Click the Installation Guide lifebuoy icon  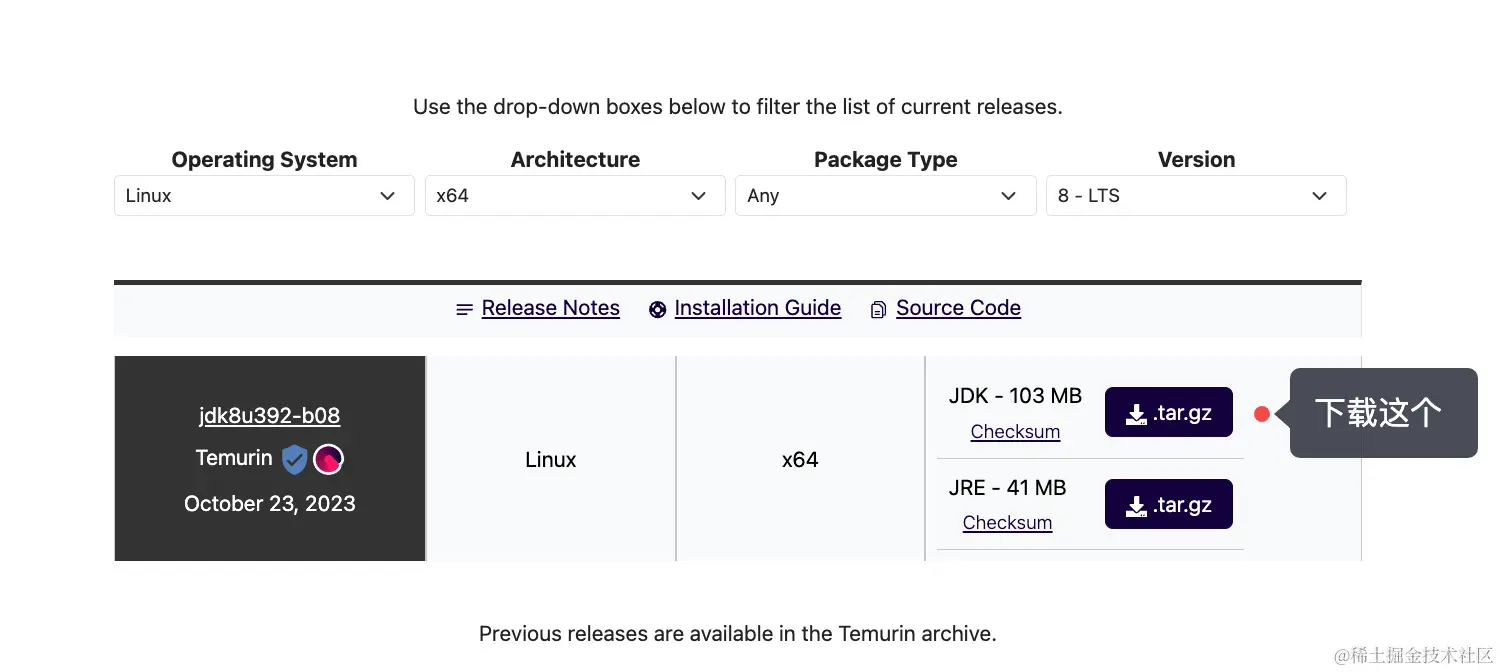point(657,310)
